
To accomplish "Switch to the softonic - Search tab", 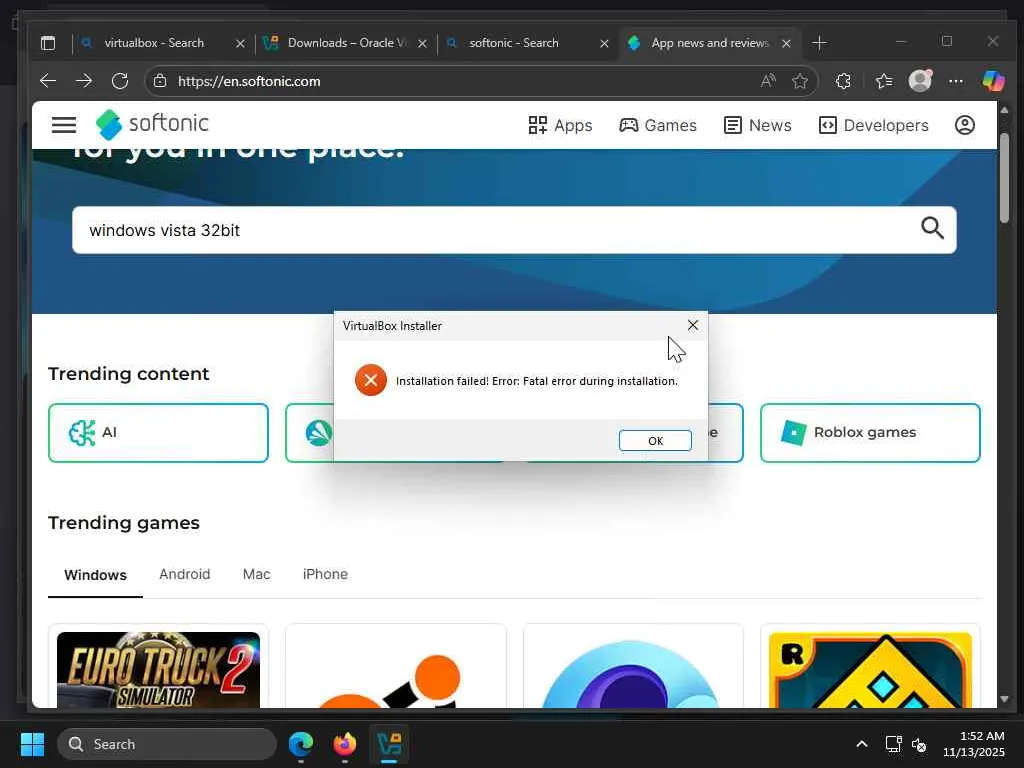I will point(514,43).
